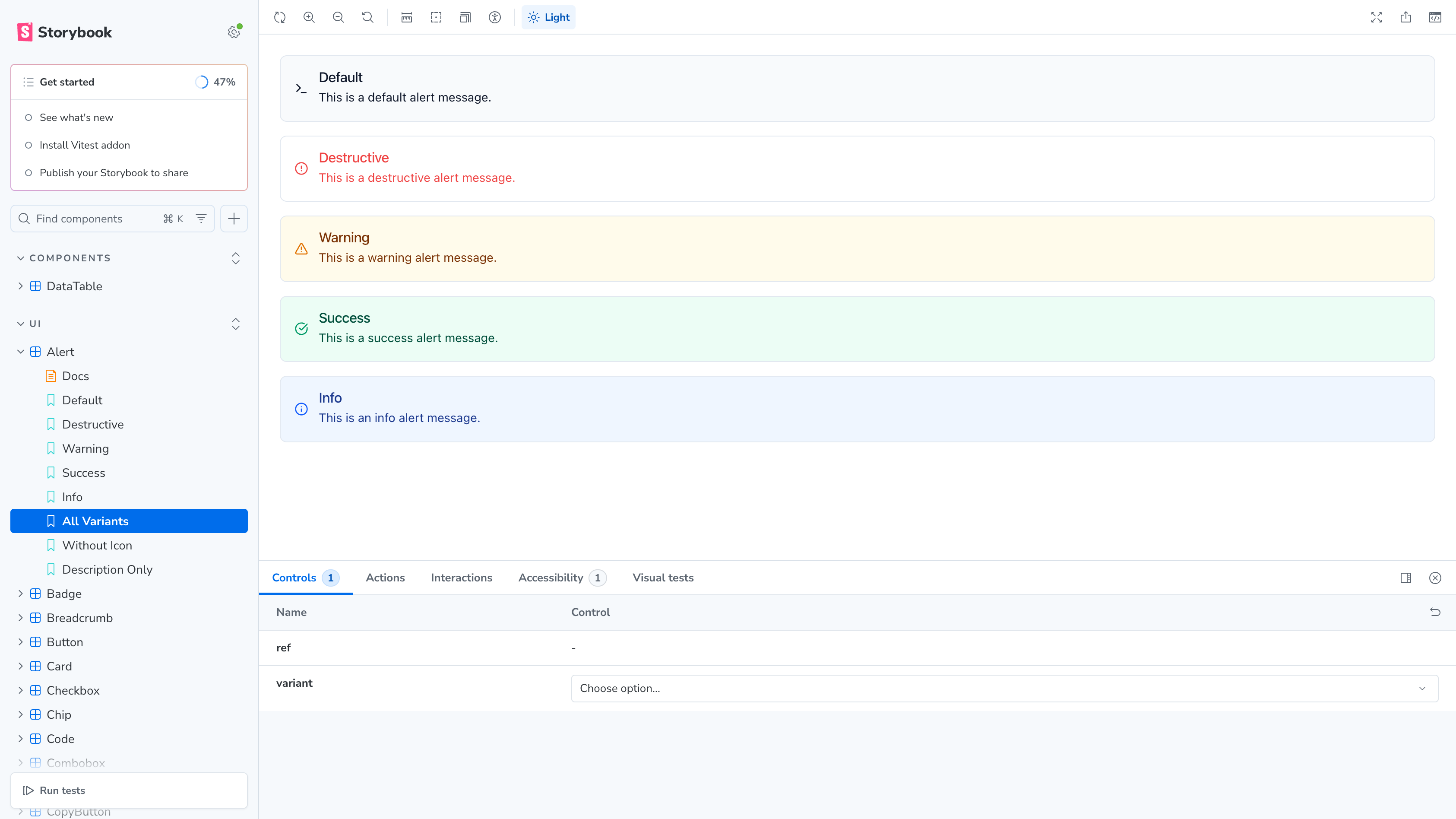
Task: Zoom out the story preview
Action: [x=339, y=17]
